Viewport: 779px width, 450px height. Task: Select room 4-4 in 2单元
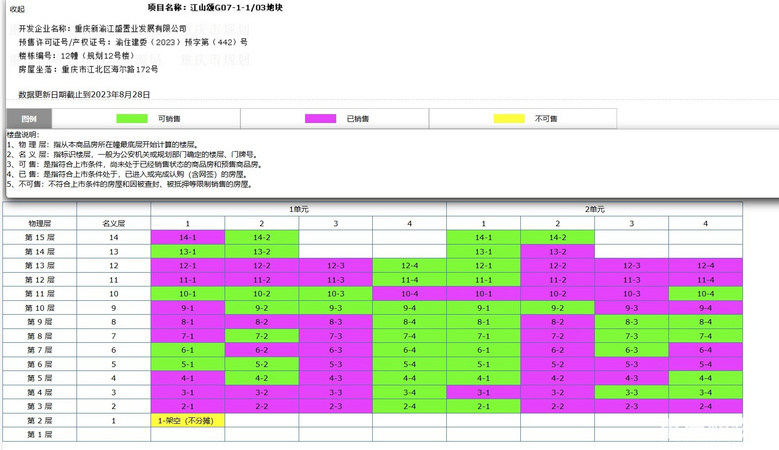coord(705,378)
